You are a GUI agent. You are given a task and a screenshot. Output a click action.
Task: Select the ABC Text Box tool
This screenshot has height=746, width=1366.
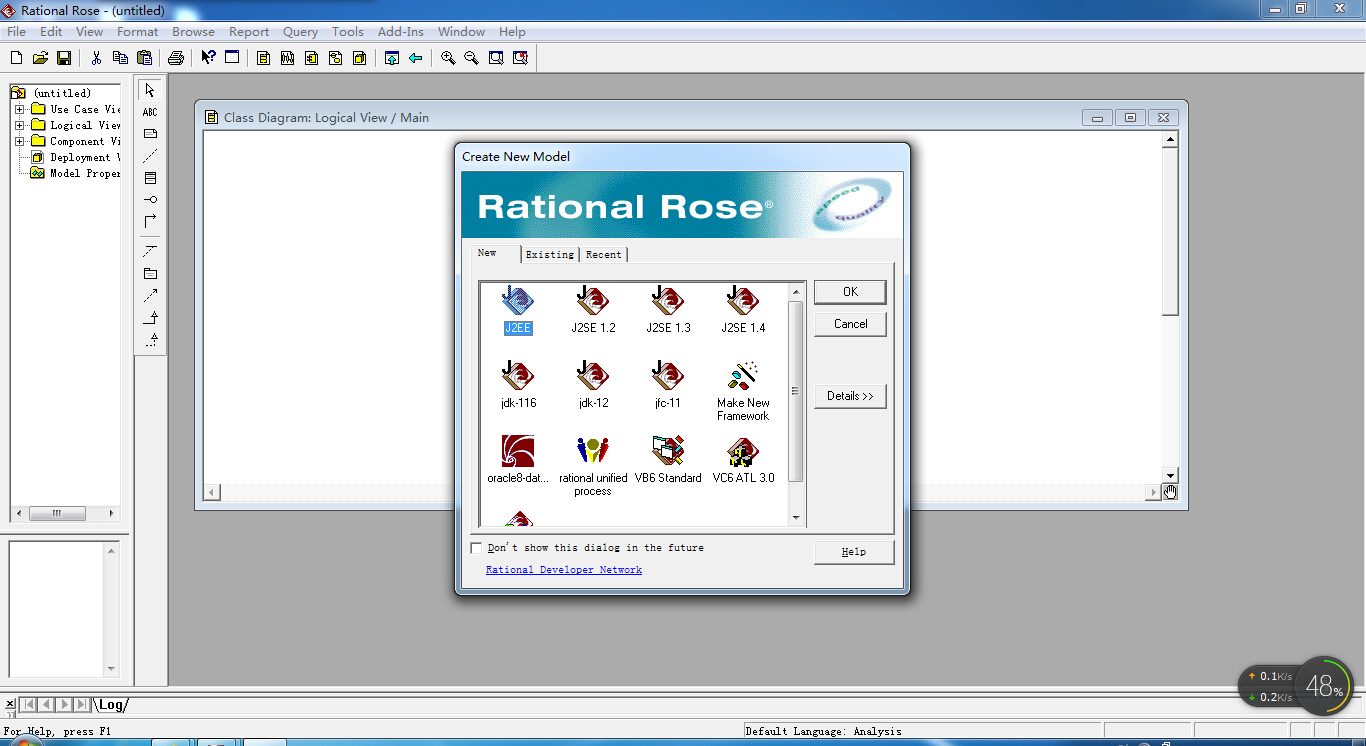pos(150,112)
